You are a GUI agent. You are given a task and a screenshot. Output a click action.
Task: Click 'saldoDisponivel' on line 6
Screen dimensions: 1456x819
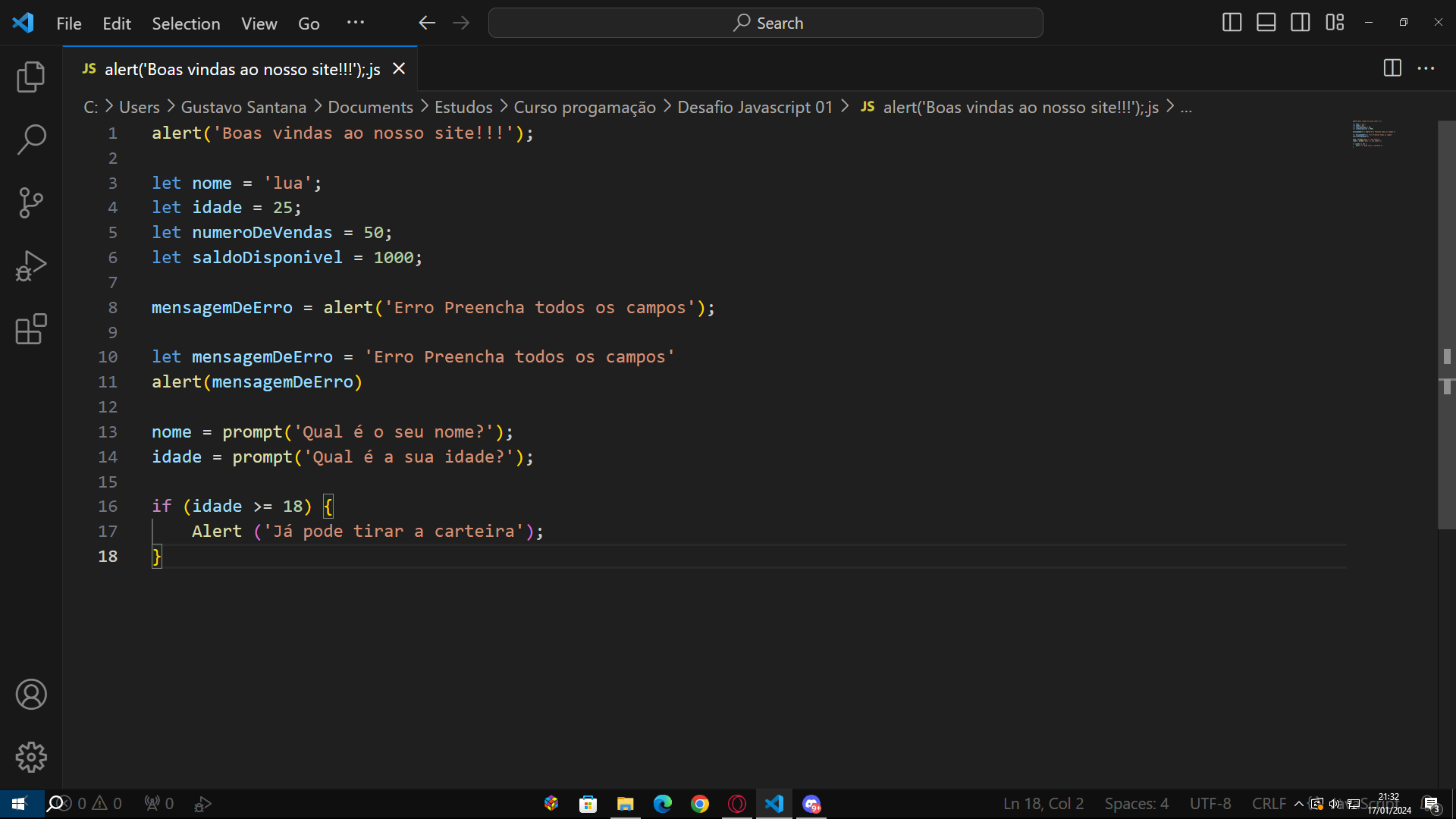click(267, 258)
